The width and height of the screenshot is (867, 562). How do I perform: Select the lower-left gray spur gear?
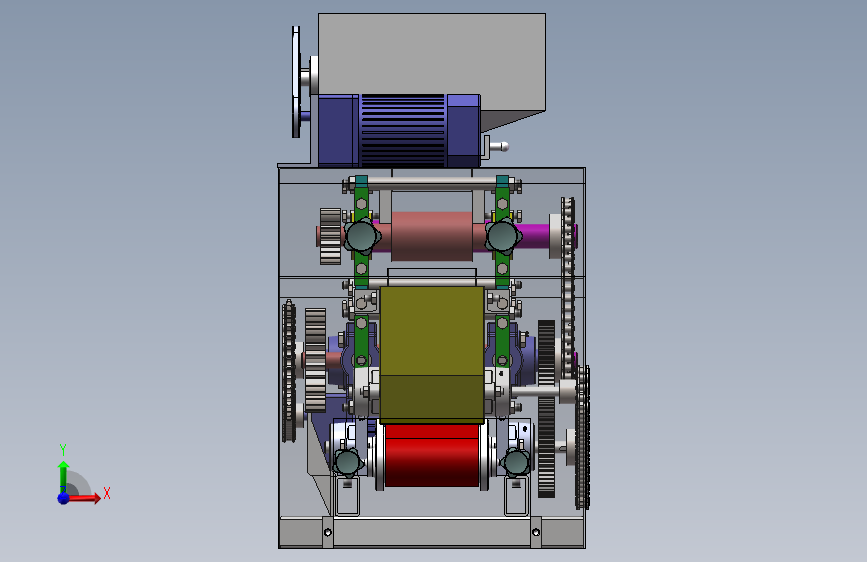tap(315, 360)
